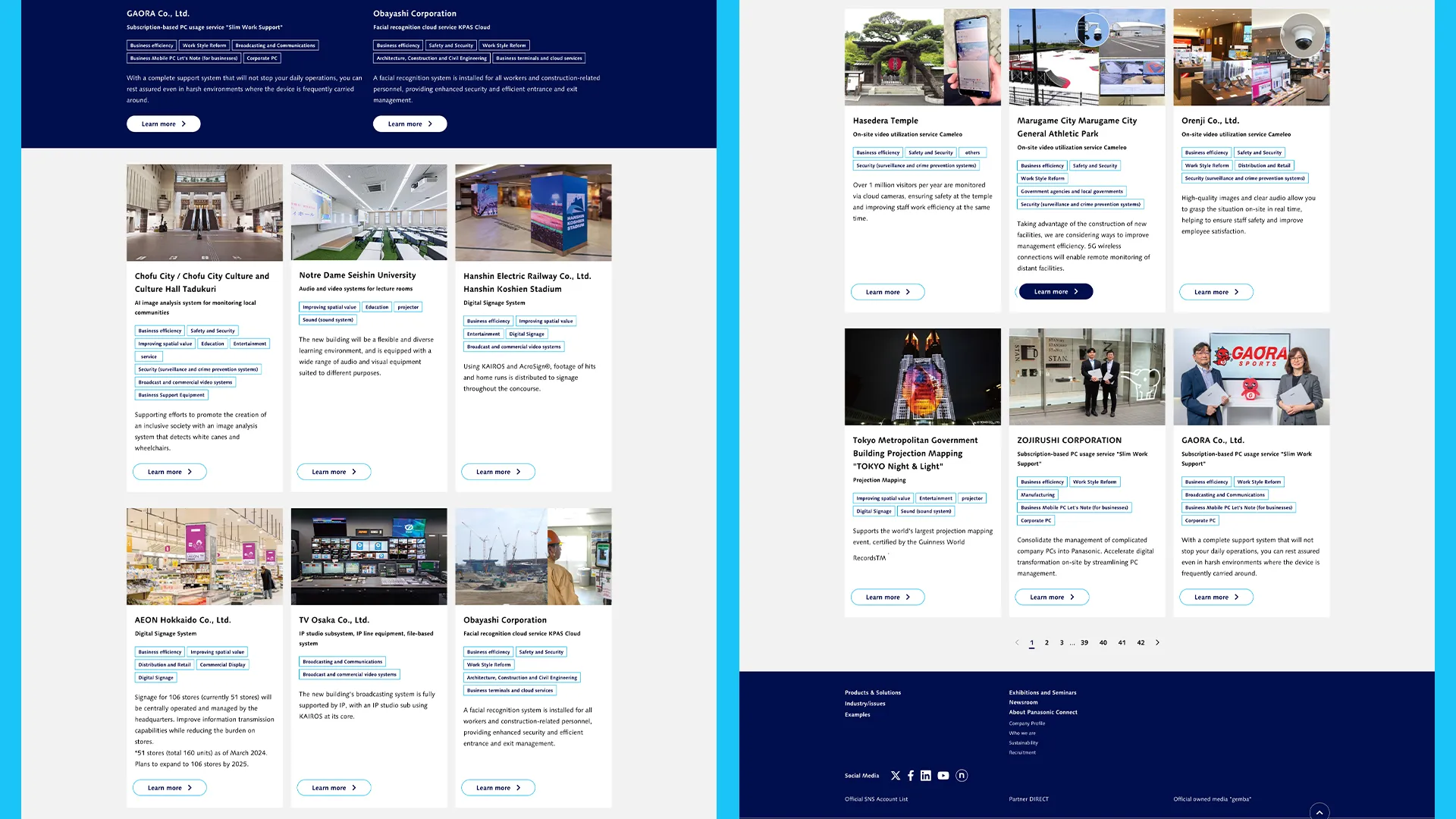The image size is (1456, 819).
Task: Open Recruitment footer link
Action: [x=1022, y=752]
